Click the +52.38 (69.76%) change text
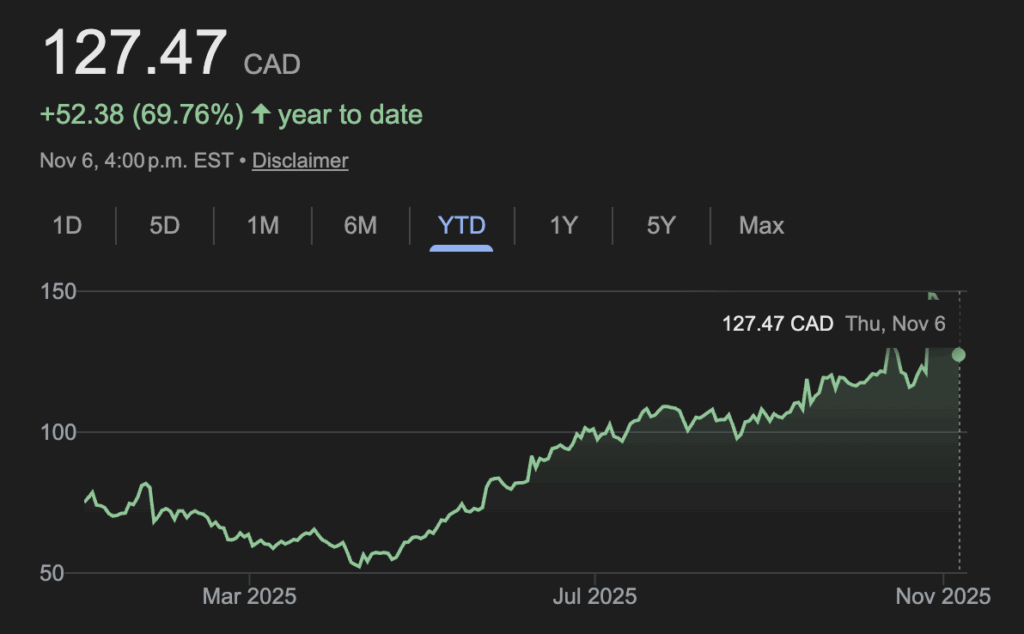The height and width of the screenshot is (634, 1024). point(142,115)
